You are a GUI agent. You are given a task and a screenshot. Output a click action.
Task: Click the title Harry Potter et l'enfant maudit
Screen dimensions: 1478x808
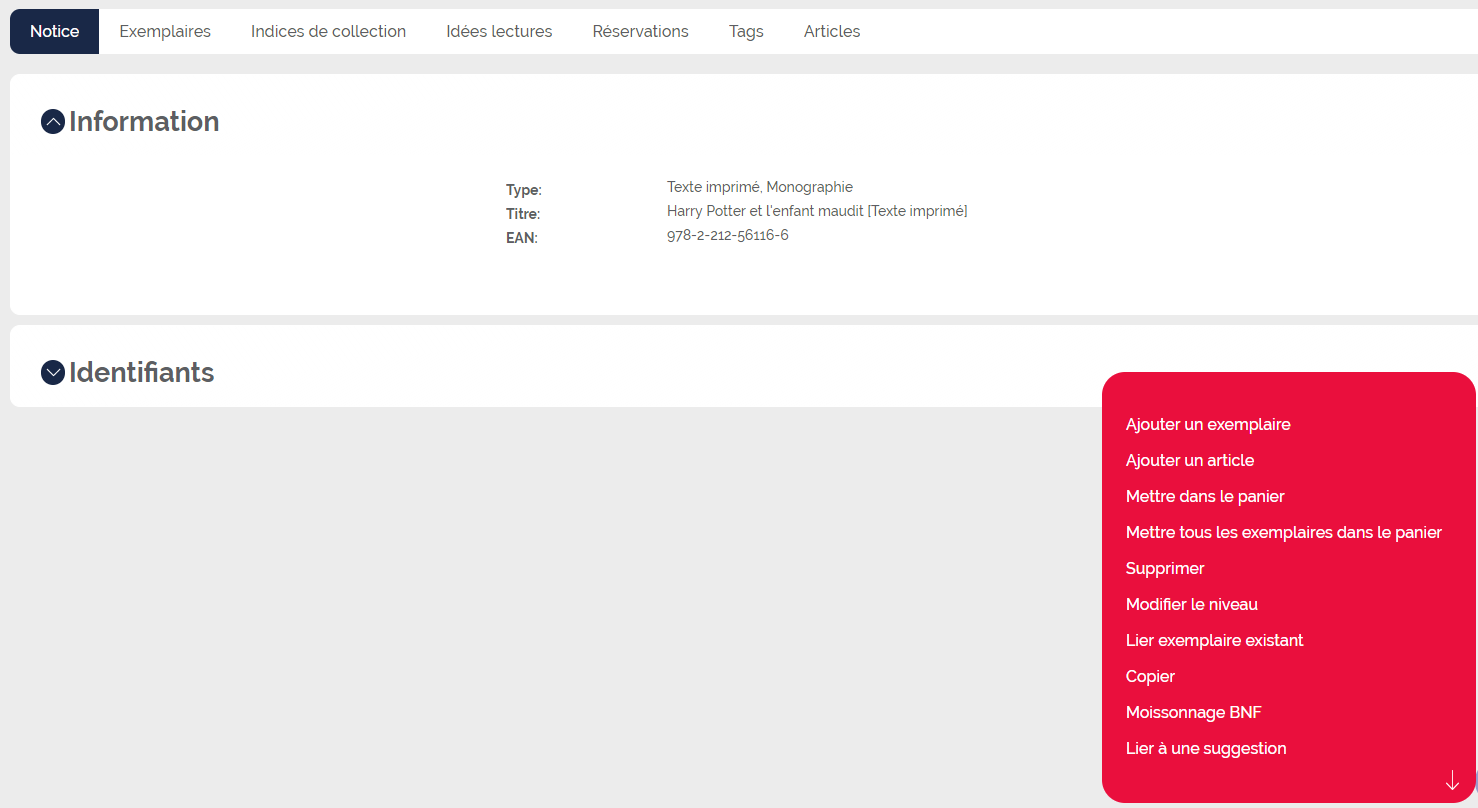pos(817,211)
